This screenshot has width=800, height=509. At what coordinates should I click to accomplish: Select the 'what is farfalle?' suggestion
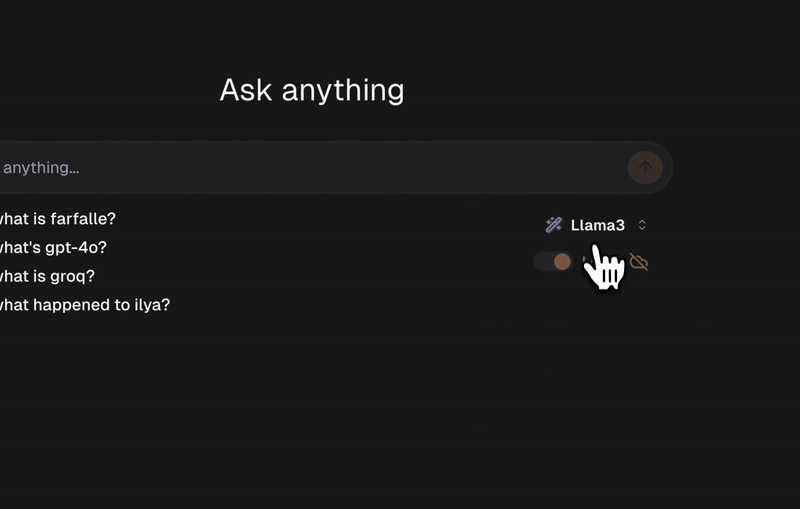(x=58, y=219)
